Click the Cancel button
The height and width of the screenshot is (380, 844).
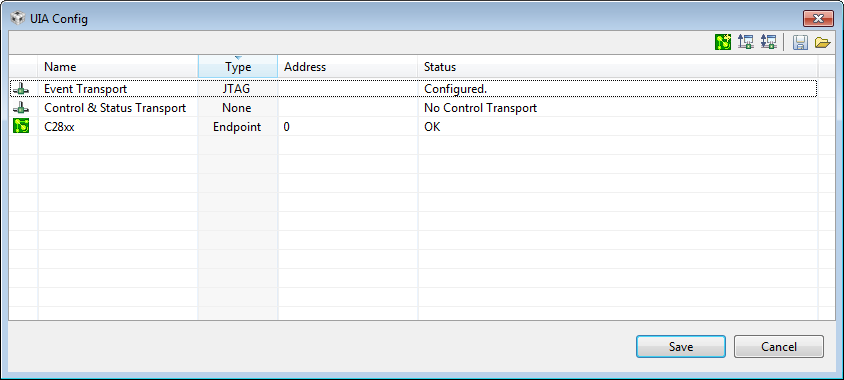click(779, 347)
